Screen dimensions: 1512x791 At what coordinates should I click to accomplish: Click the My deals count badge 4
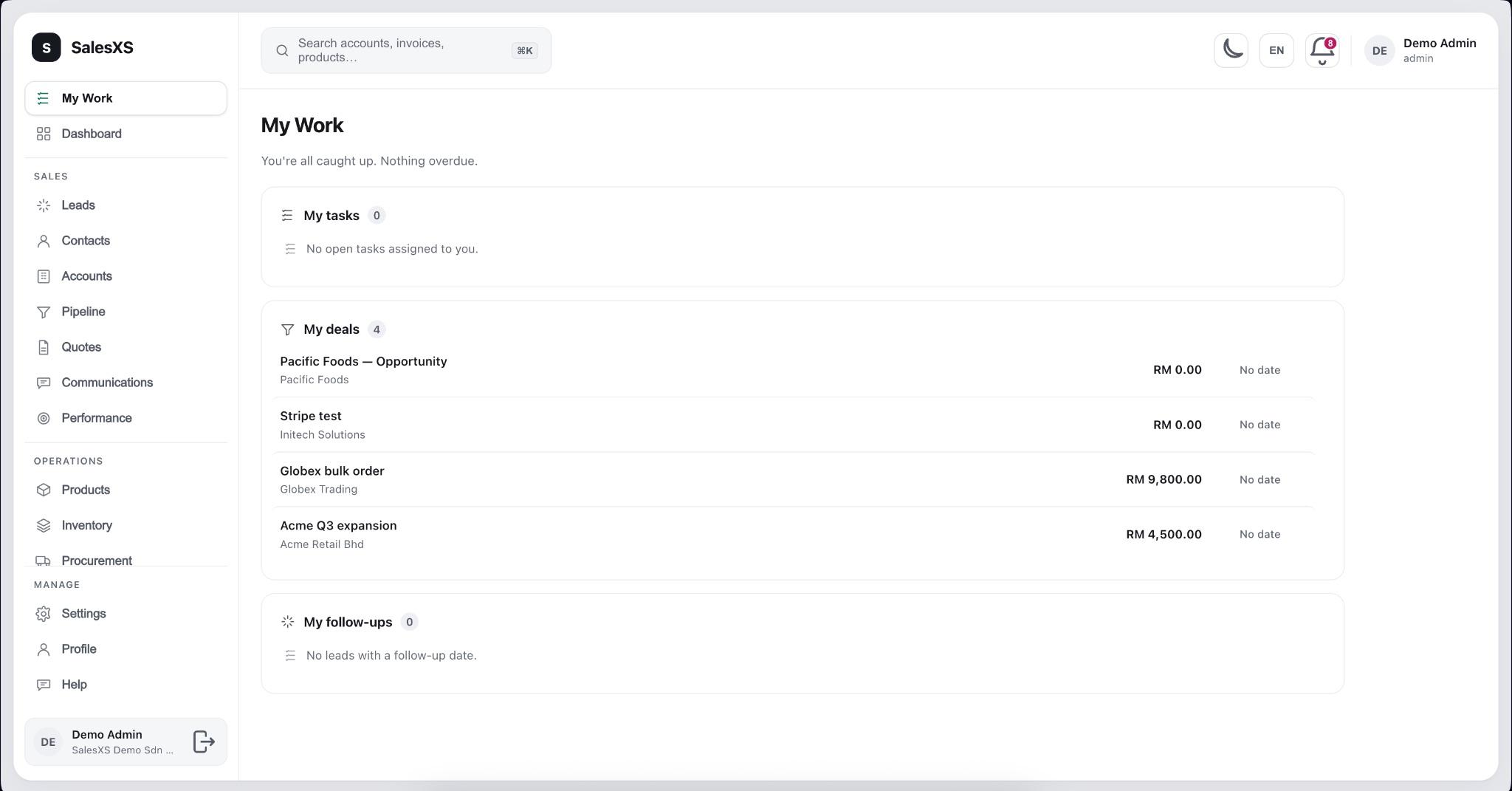tap(377, 329)
